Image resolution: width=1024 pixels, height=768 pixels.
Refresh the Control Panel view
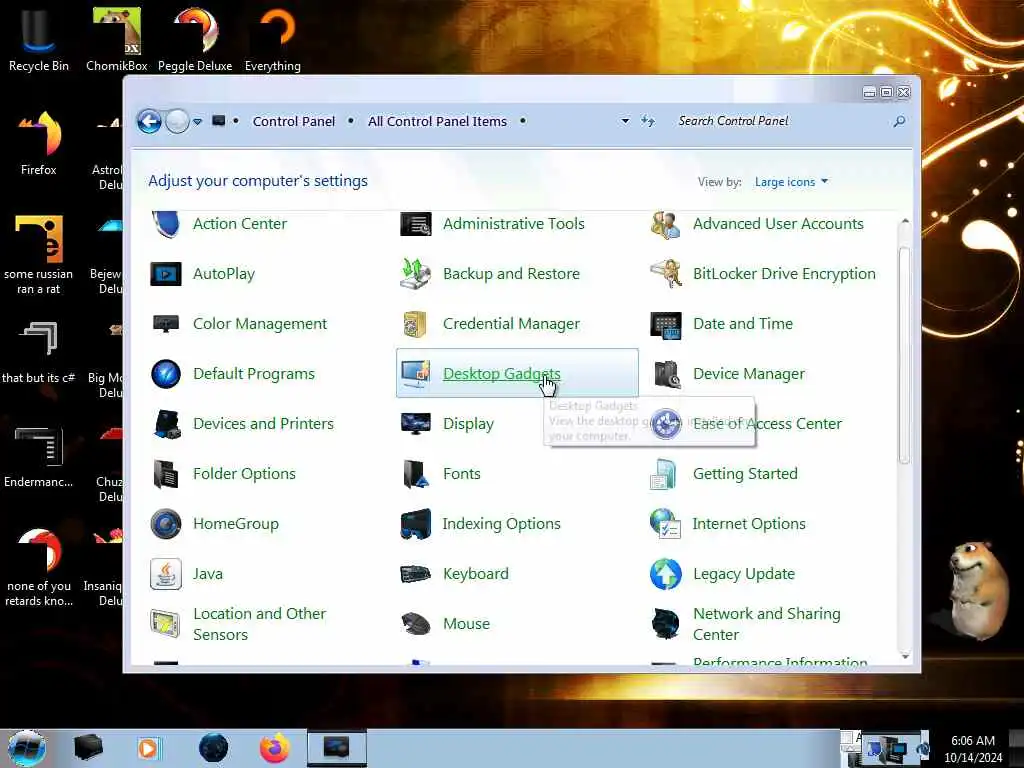pos(647,121)
